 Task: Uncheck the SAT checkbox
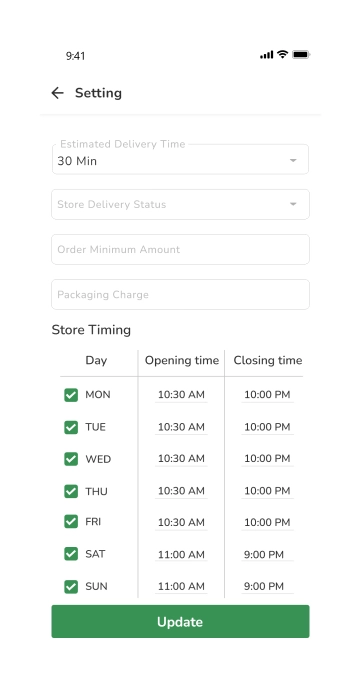point(71,554)
